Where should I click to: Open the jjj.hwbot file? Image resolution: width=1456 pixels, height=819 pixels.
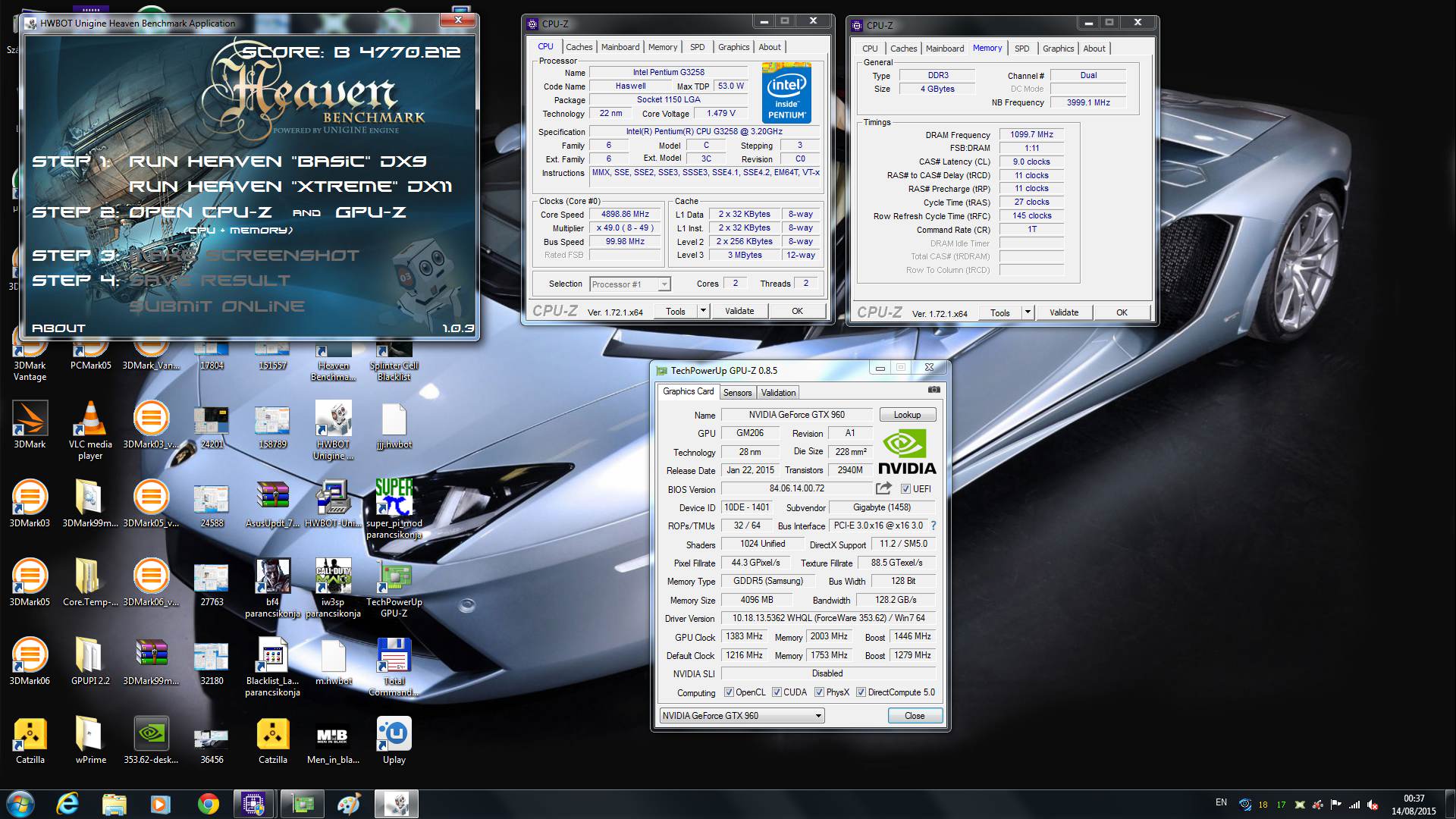pyautogui.click(x=394, y=425)
